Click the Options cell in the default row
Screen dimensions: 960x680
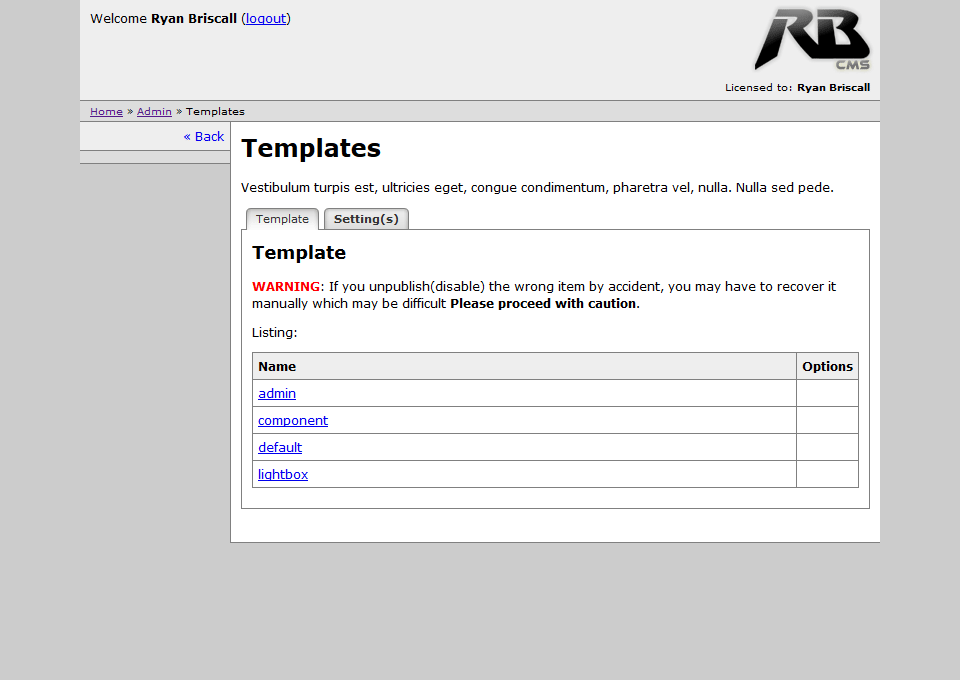(x=827, y=448)
